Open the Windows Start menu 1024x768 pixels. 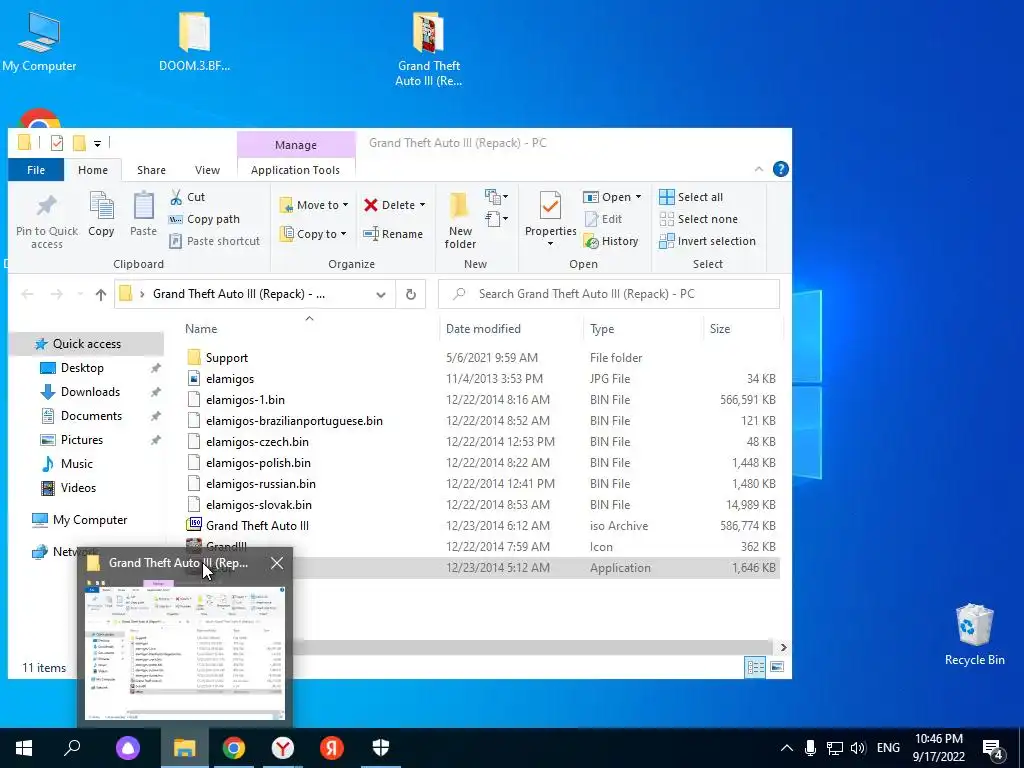point(24,748)
